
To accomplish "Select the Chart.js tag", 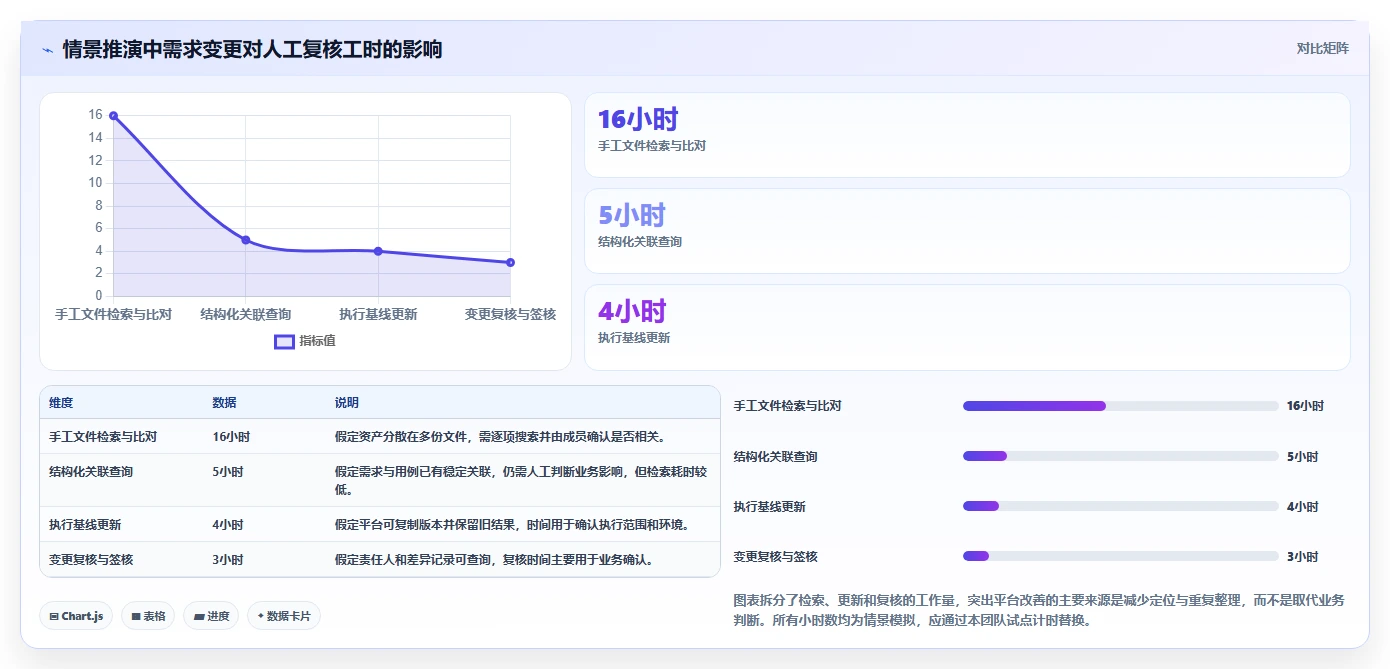I will pyautogui.click(x=76, y=616).
